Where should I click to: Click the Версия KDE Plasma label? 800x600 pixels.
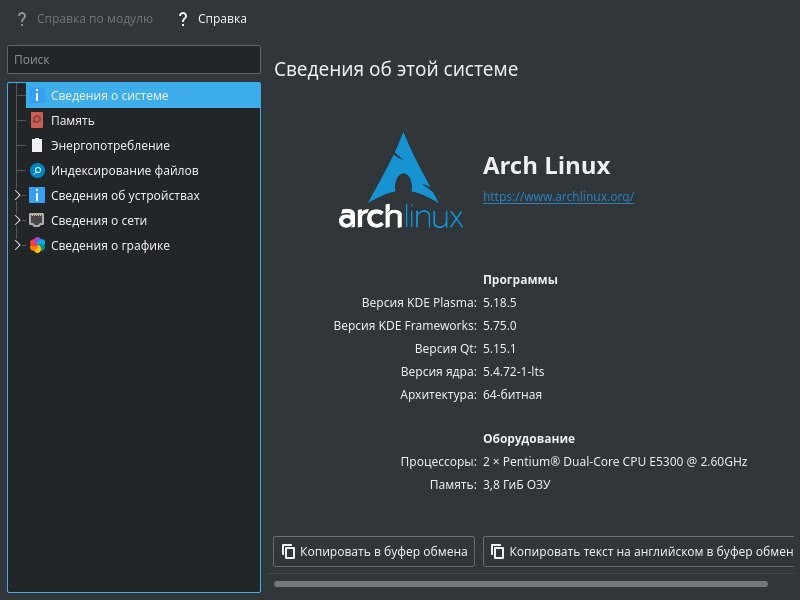point(419,303)
